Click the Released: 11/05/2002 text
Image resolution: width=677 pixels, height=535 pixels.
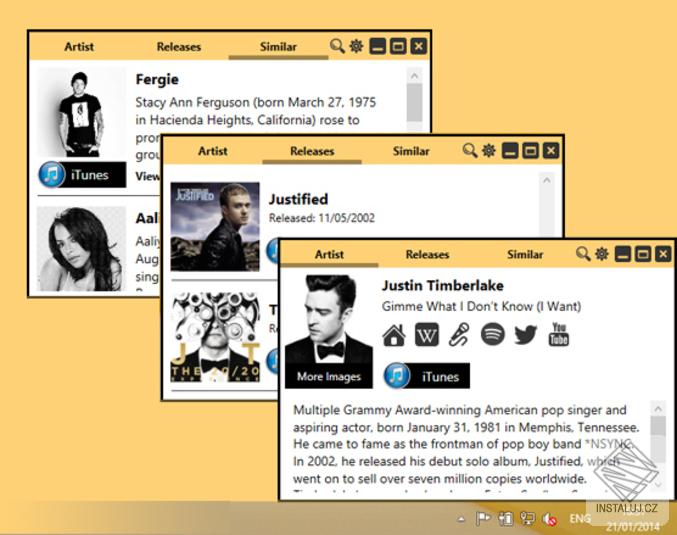pos(322,218)
